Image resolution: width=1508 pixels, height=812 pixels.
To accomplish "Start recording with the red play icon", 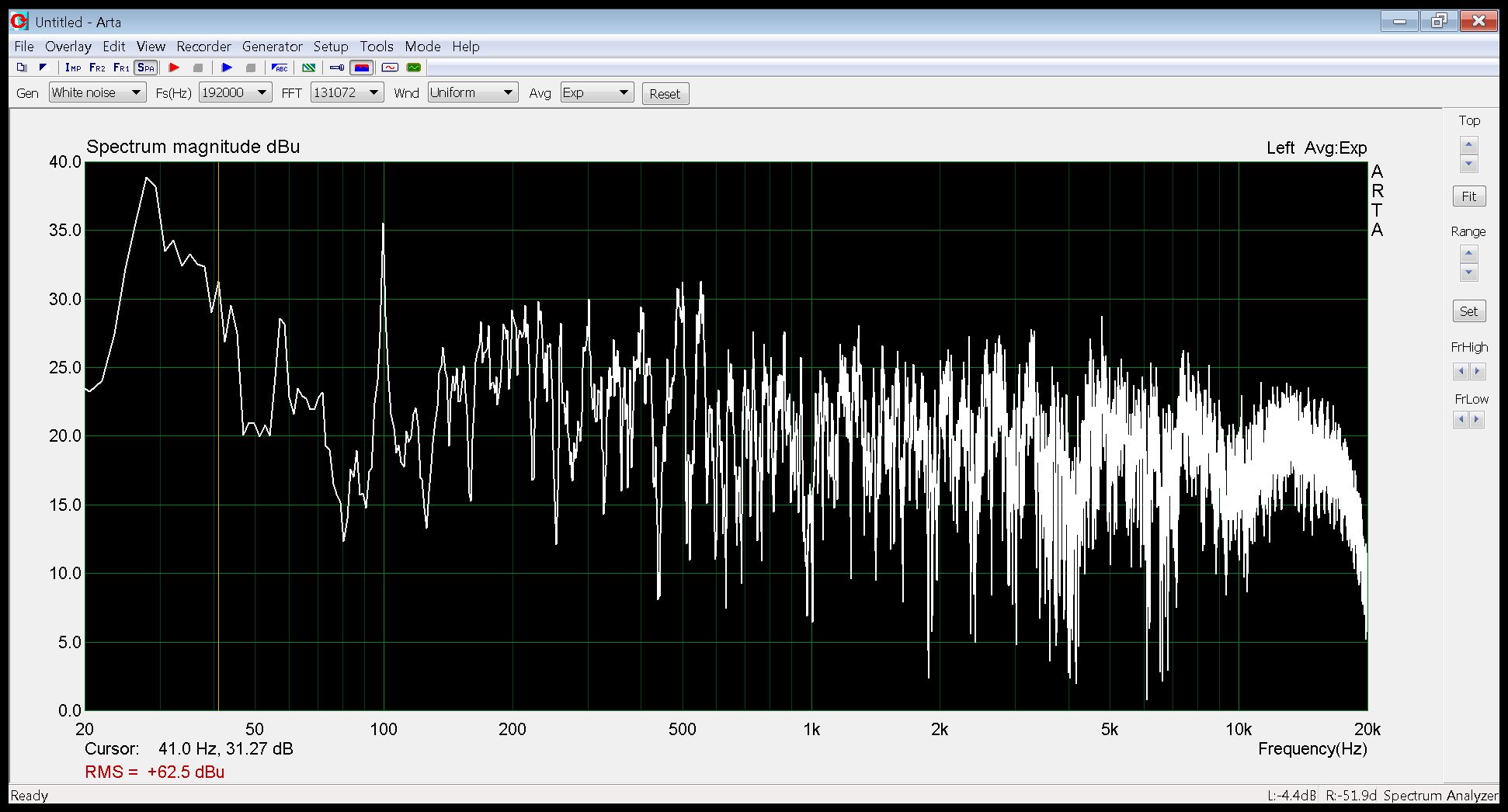I will pyautogui.click(x=174, y=68).
